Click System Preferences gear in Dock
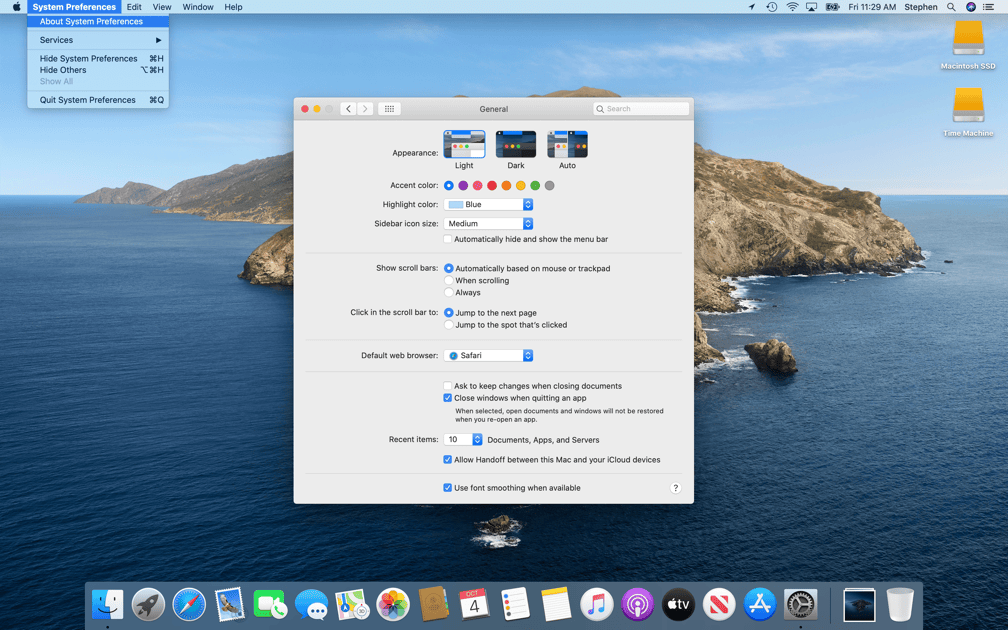1008x630 pixels. (800, 605)
